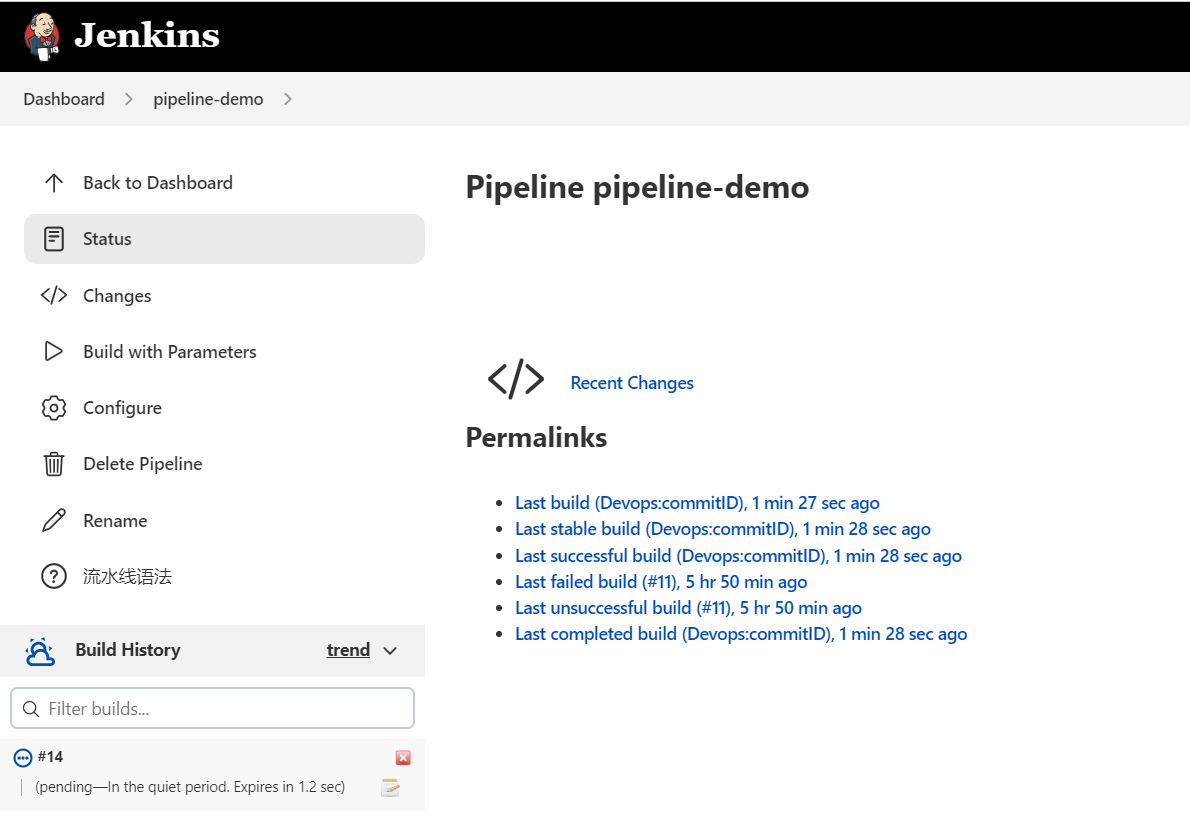This screenshot has width=1190, height=813.
Task: Focus the Filter builds search field
Action: [x=212, y=708]
